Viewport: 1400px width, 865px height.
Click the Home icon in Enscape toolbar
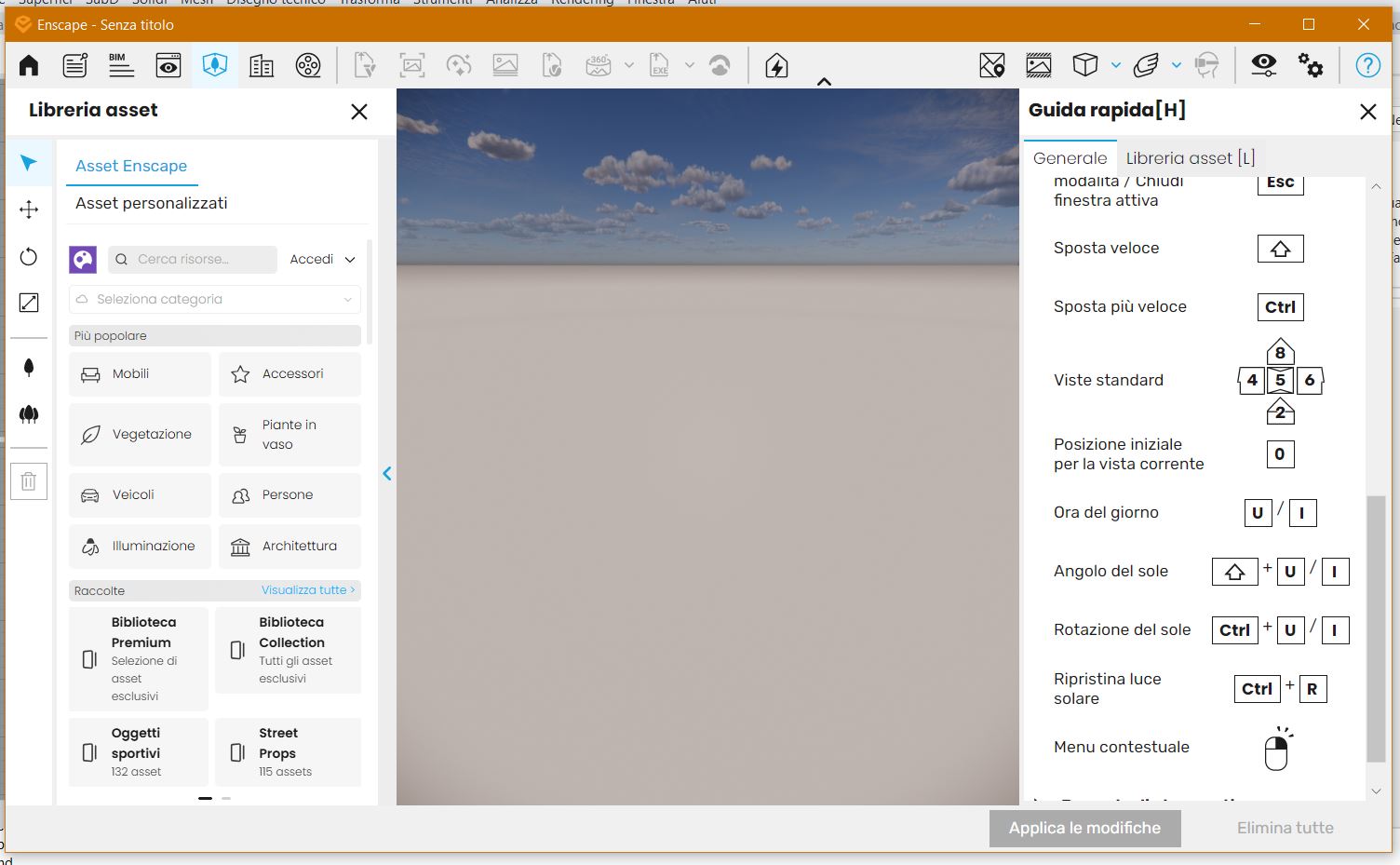[x=29, y=65]
